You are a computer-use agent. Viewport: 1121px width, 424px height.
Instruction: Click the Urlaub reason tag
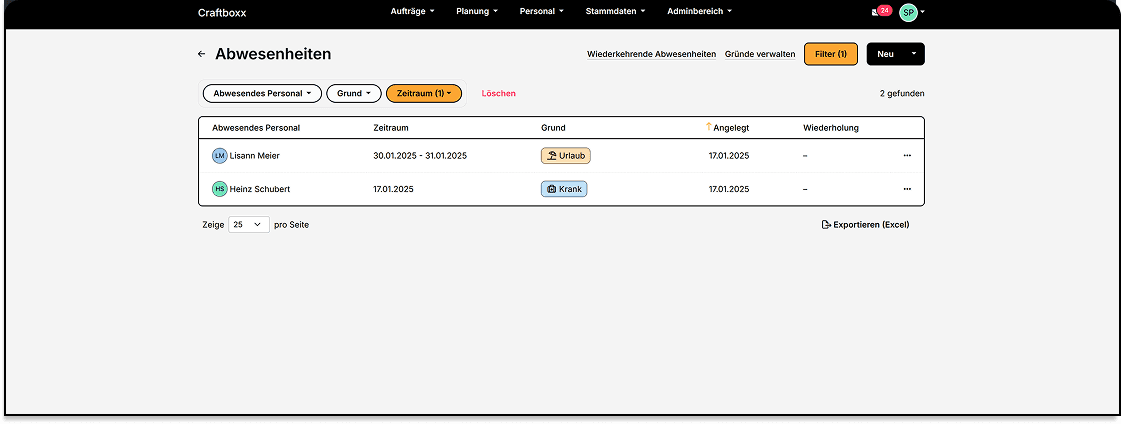point(566,155)
